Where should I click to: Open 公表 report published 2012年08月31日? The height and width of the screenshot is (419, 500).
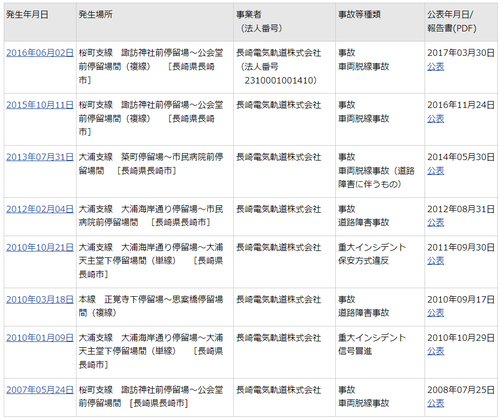436,222
